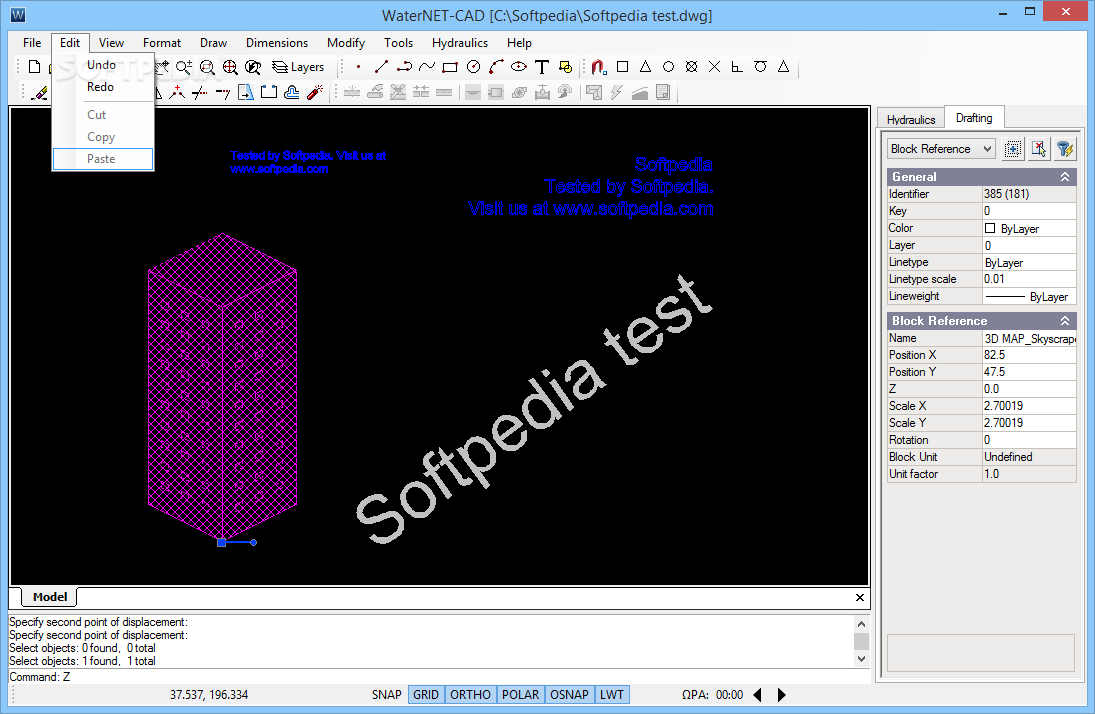Enable Node snap crossed-circle icon
Screen dimensions: 1095x714
coord(691,67)
